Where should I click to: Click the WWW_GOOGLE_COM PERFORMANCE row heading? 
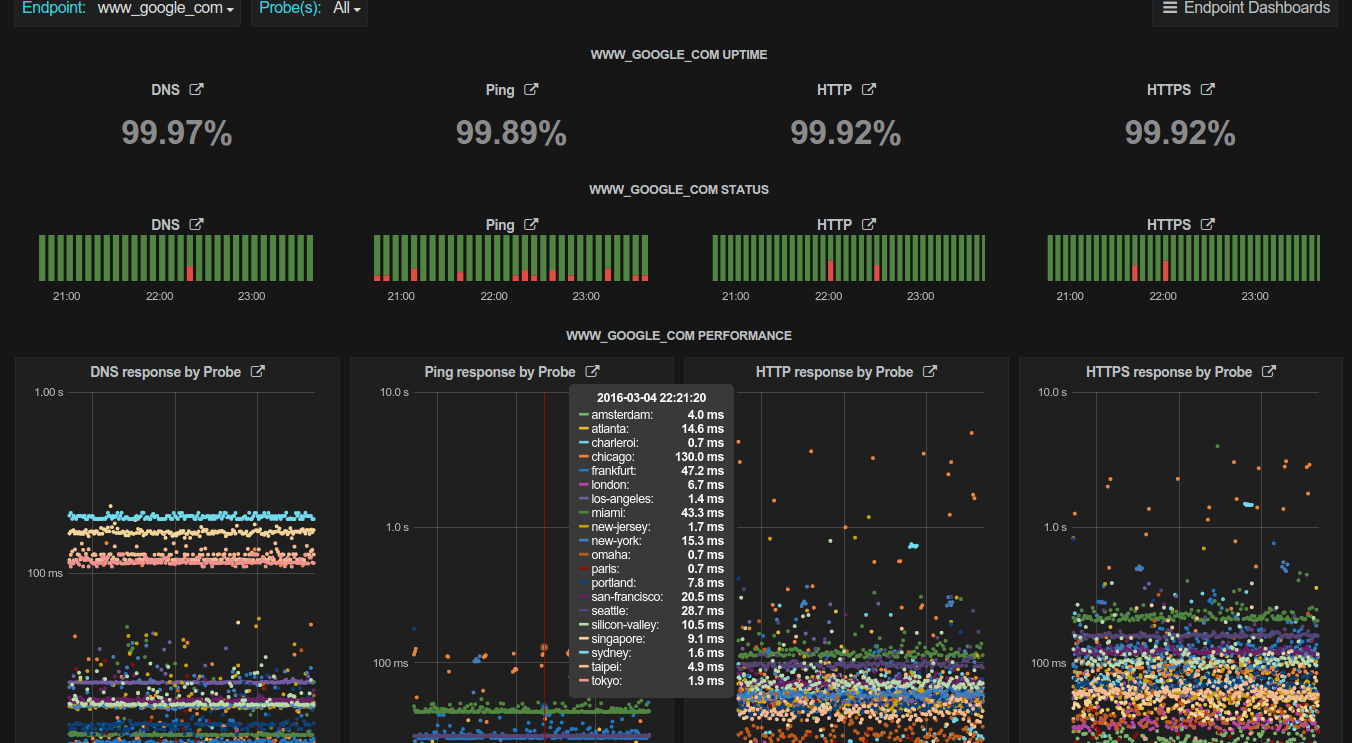point(678,336)
